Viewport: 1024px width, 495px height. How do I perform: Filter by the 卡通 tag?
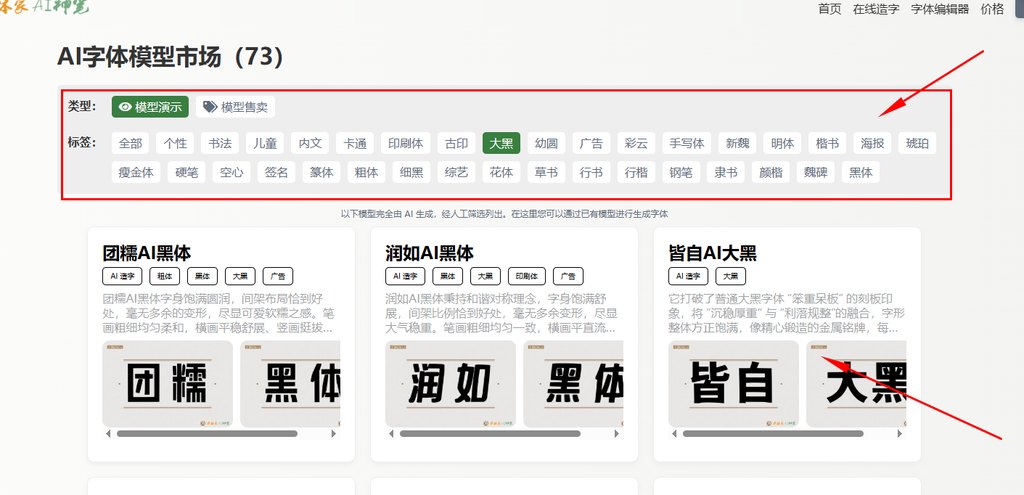tap(355, 143)
